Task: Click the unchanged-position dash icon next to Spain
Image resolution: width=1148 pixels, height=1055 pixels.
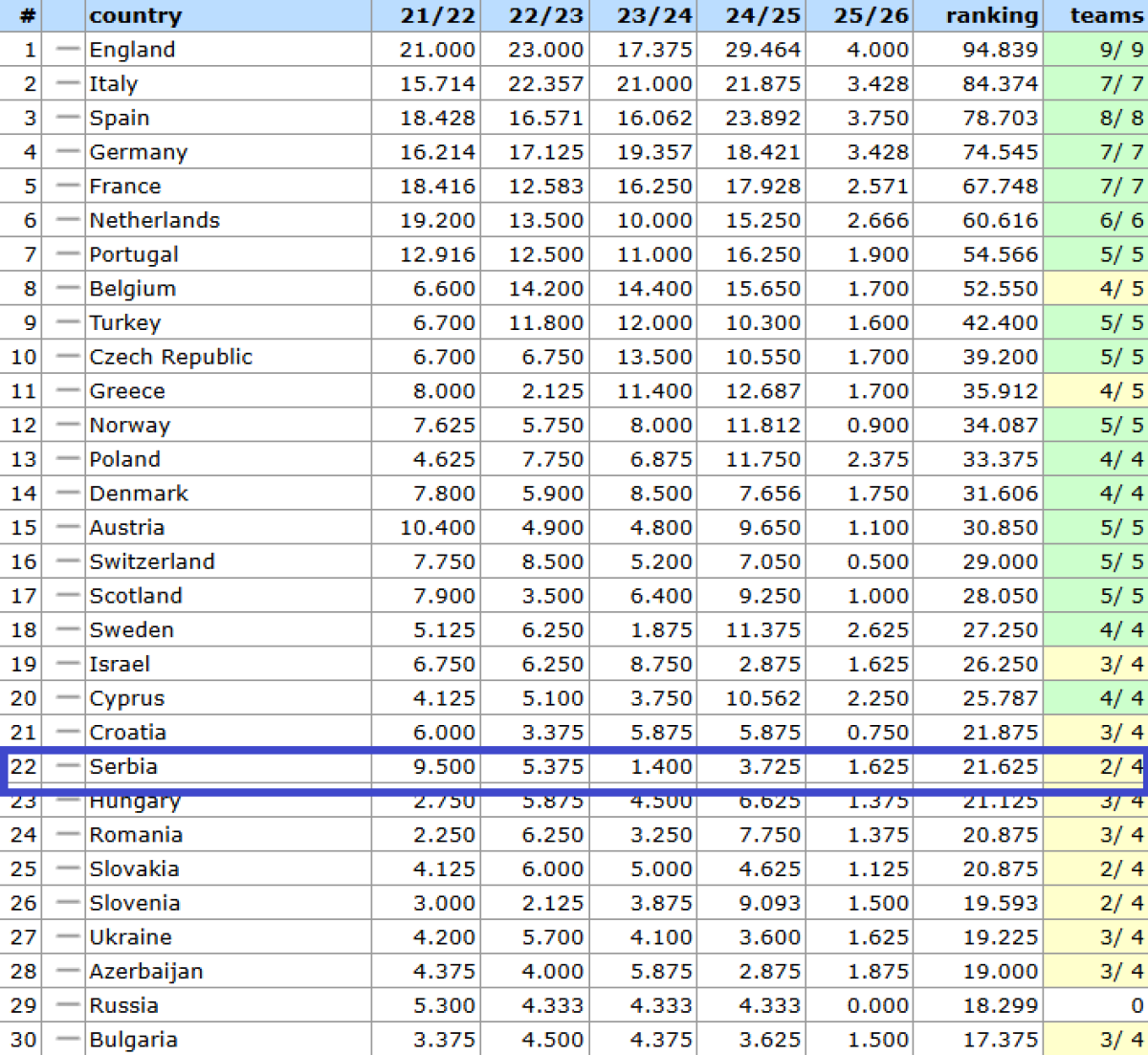Action: (x=67, y=118)
